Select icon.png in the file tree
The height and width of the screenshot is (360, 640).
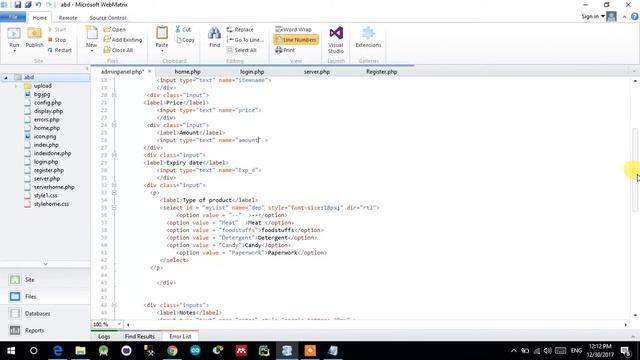(x=45, y=136)
